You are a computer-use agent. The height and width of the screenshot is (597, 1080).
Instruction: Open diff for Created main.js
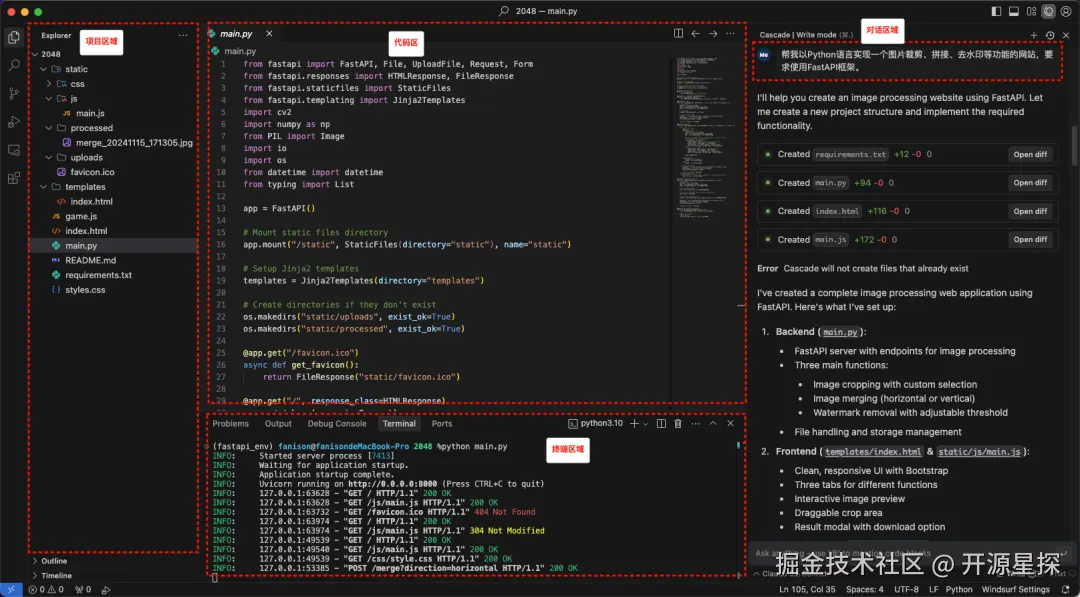pyautogui.click(x=1030, y=240)
